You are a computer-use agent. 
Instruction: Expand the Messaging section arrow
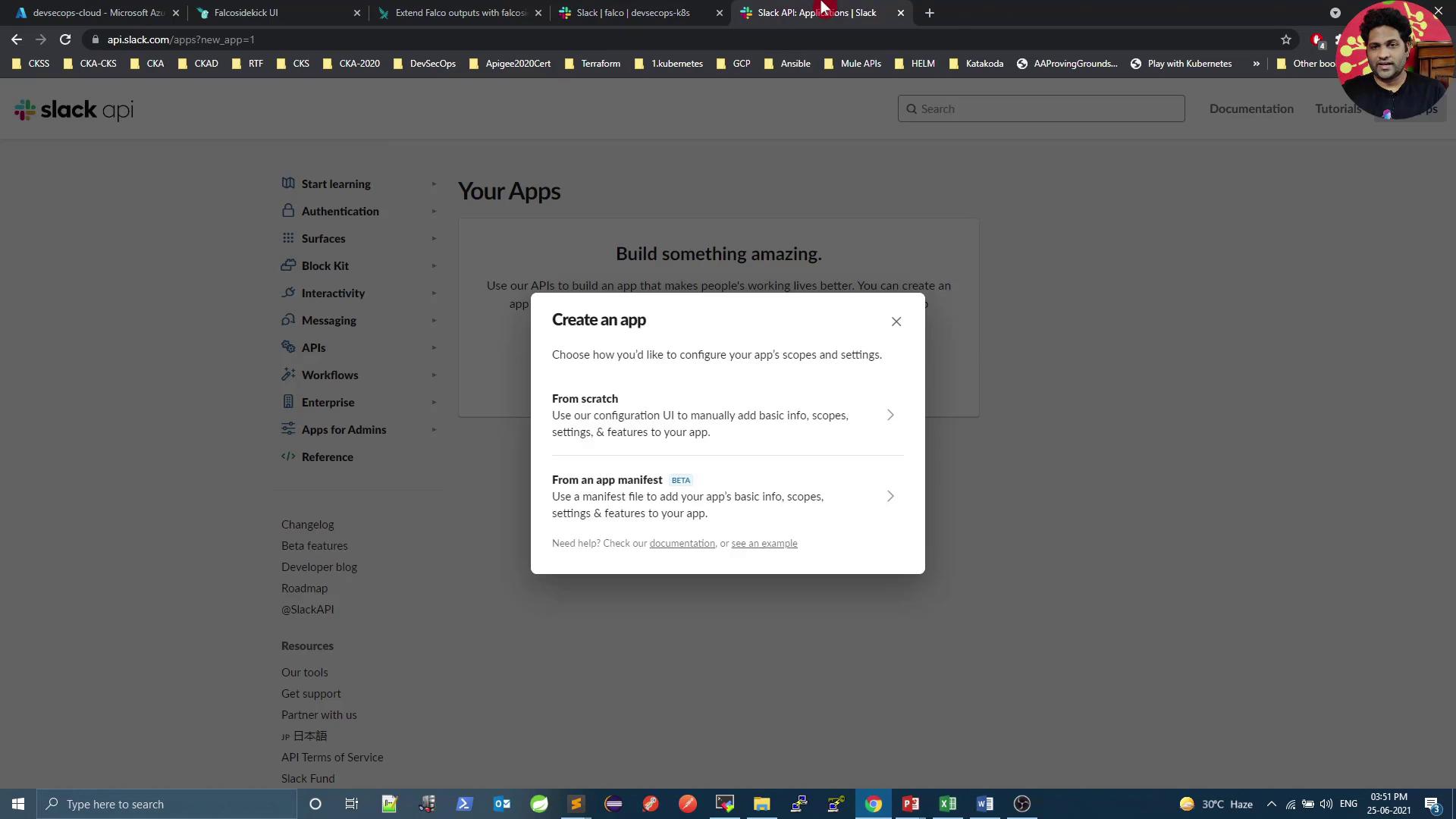pyautogui.click(x=434, y=321)
